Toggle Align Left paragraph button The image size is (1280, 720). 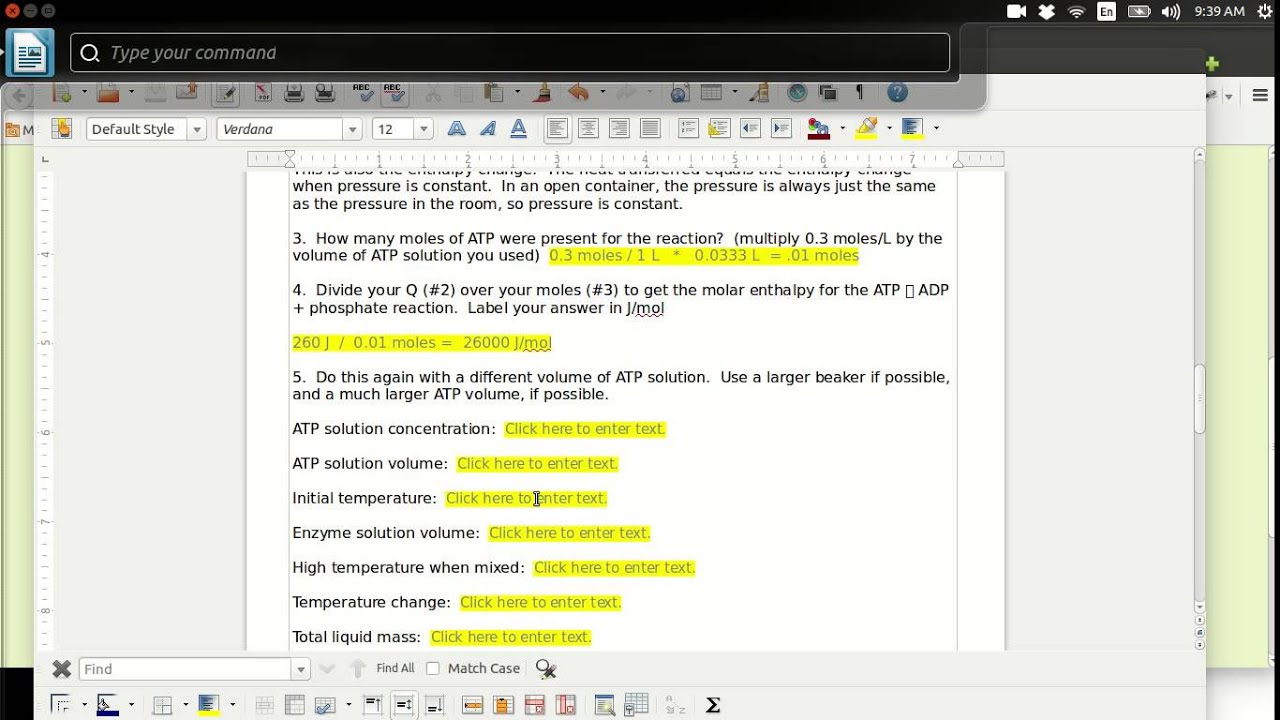[557, 128]
